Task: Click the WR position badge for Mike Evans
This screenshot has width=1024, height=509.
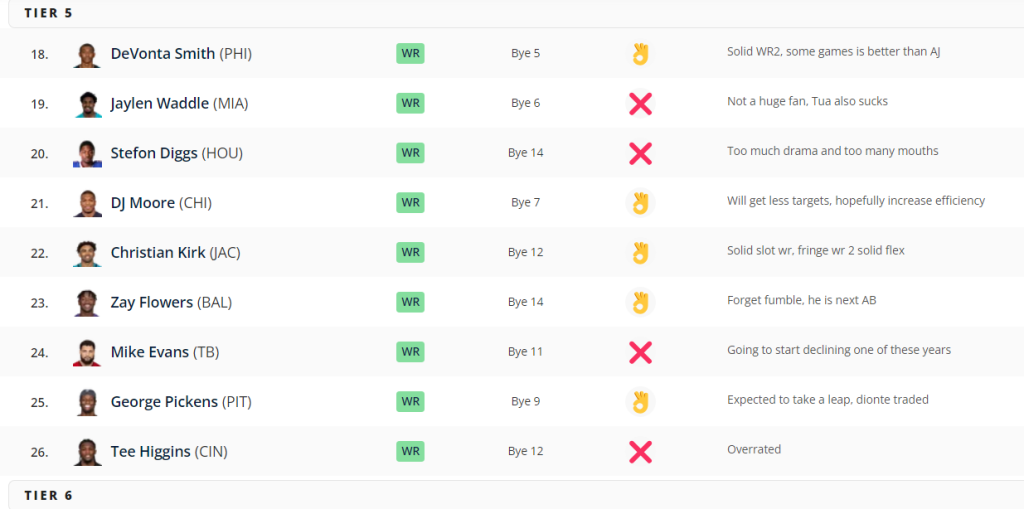Action: [410, 352]
